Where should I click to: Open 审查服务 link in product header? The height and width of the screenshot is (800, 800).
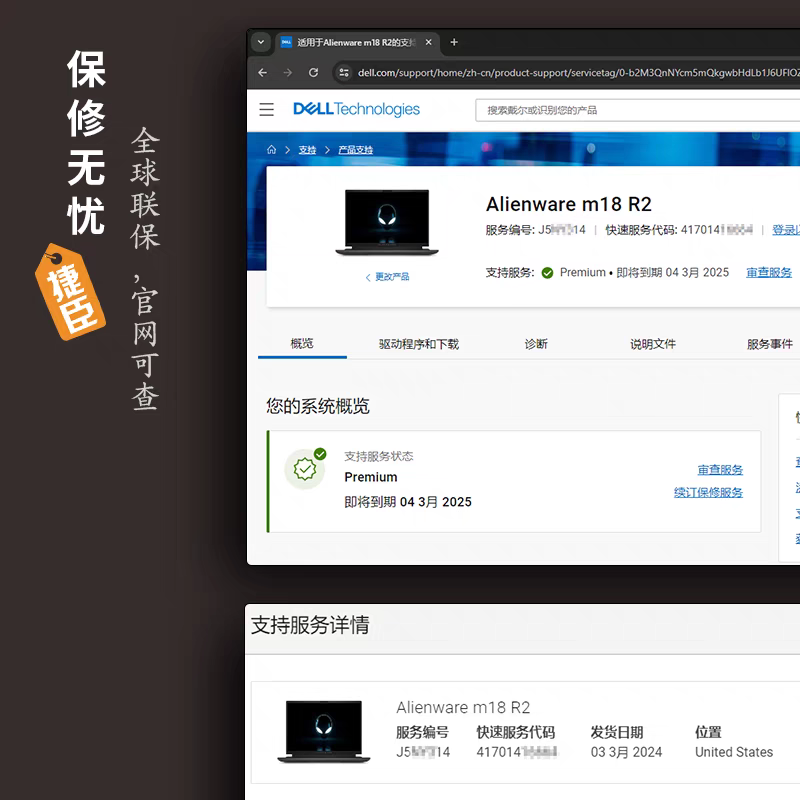point(769,272)
